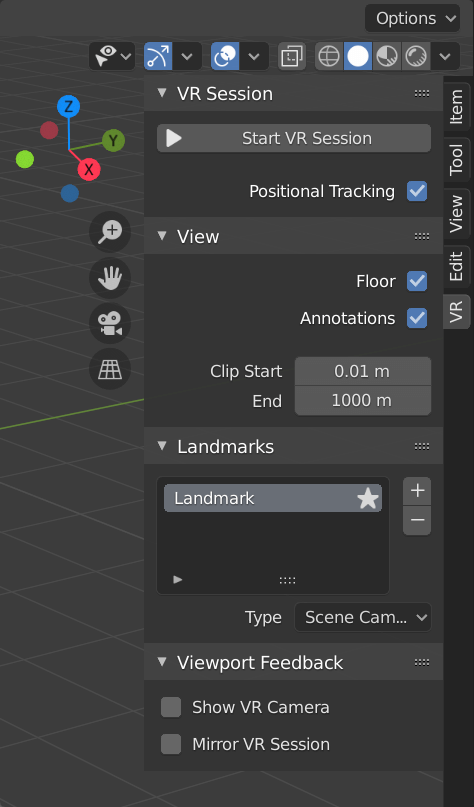474x807 pixels.
Task: Open the landmark Type Scene Camera dropdown
Action: coord(362,617)
